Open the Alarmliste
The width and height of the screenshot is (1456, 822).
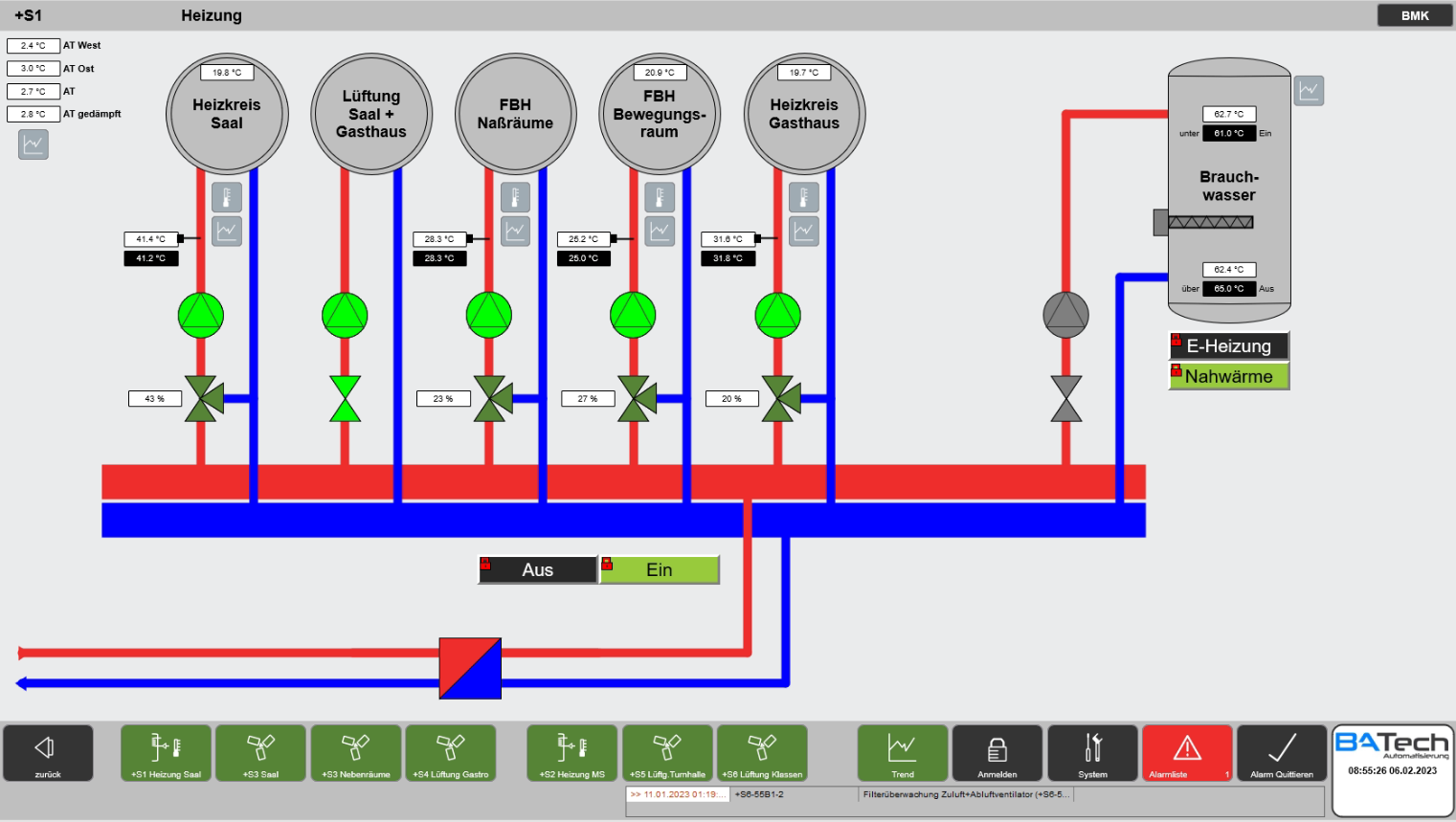1187,753
